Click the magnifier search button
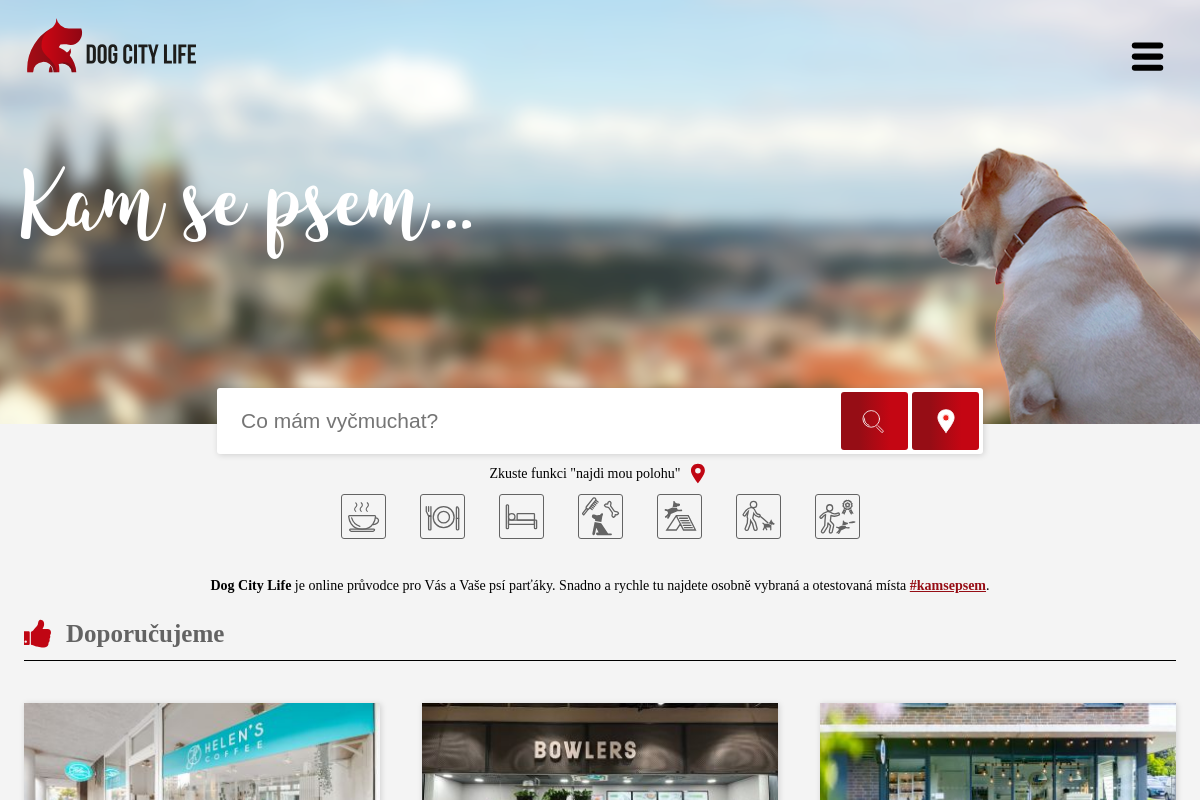This screenshot has height=800, width=1200. click(x=874, y=421)
